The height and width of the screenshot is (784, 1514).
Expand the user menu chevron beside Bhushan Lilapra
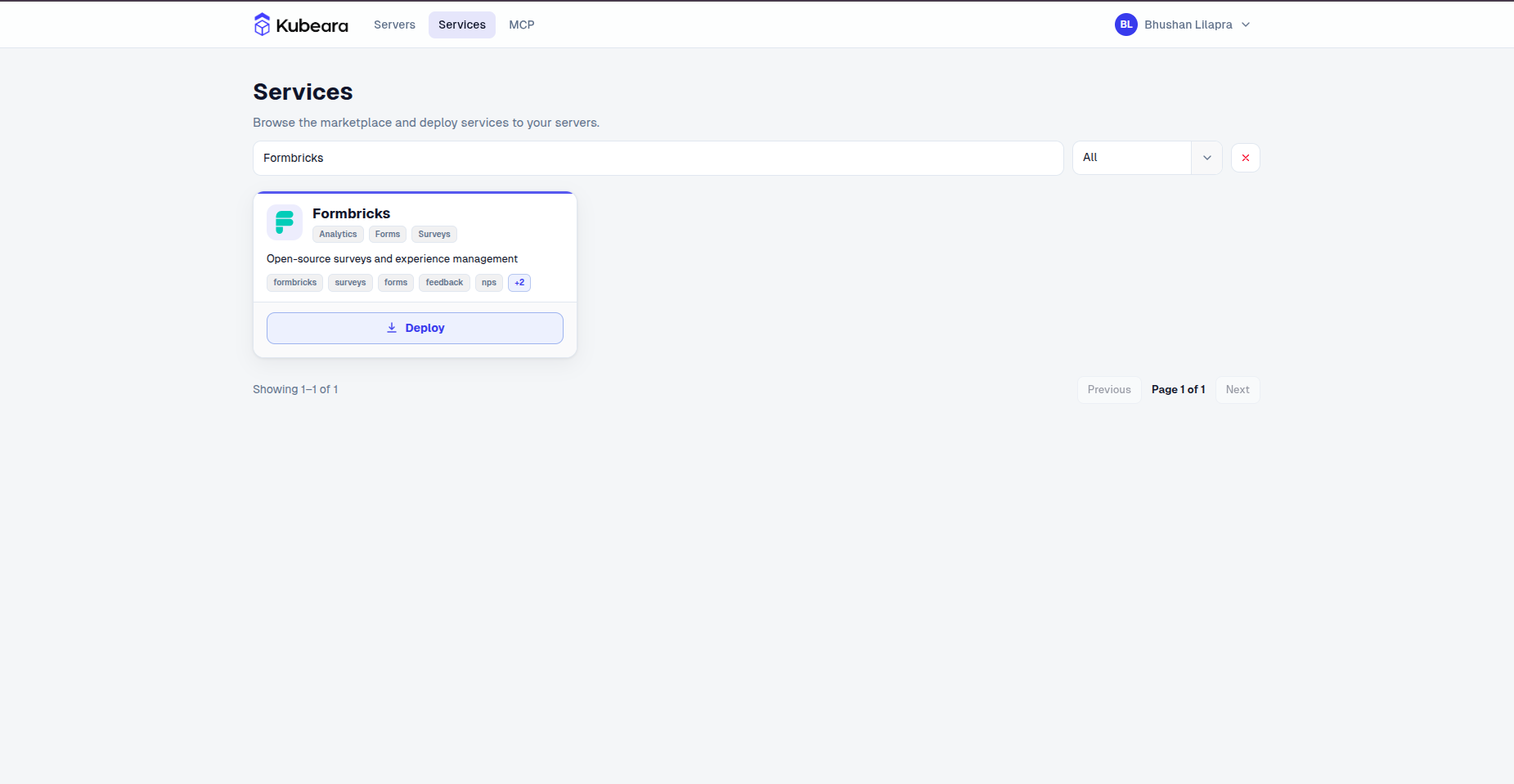[x=1246, y=25]
